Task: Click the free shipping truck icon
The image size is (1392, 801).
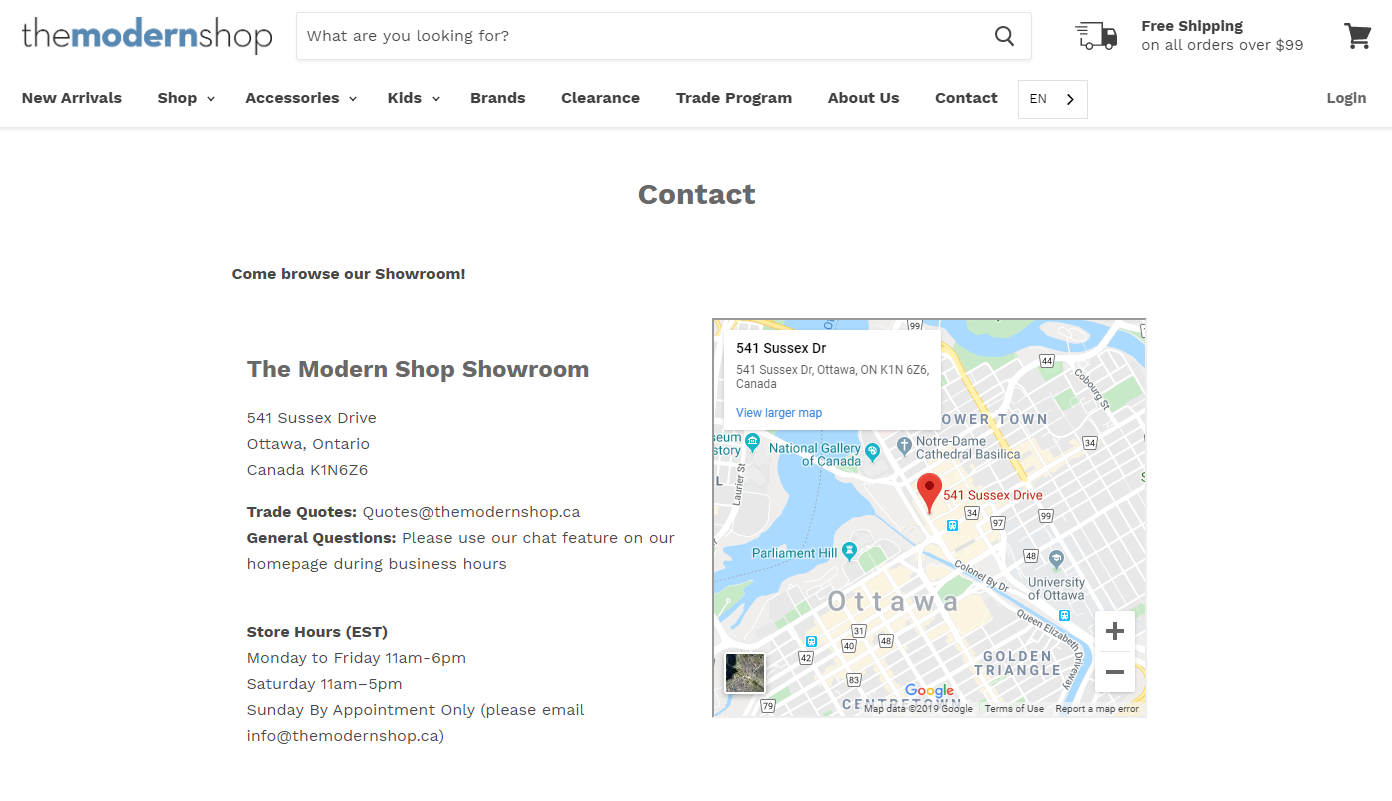Action: click(x=1096, y=35)
